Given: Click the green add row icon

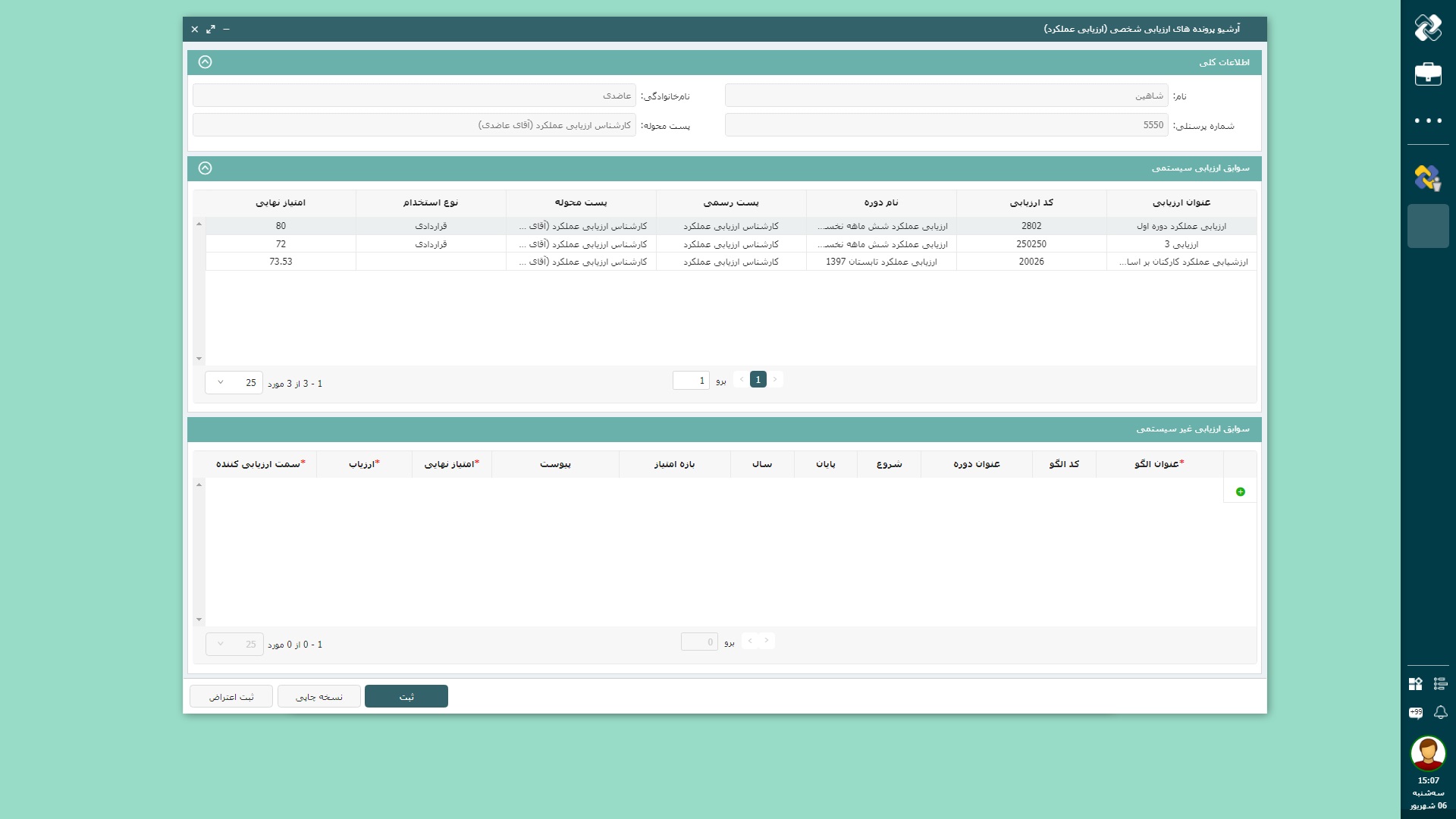Looking at the screenshot, I should tap(1240, 492).
